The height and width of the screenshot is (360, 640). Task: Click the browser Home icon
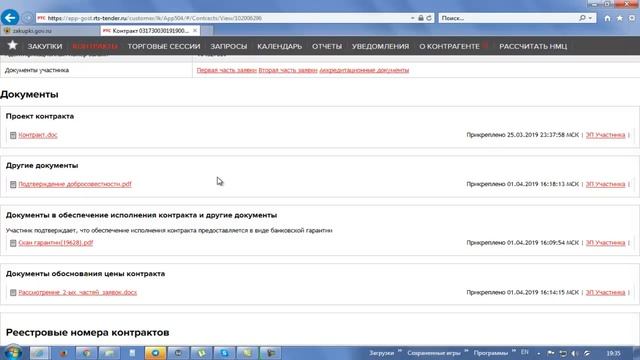point(607,18)
